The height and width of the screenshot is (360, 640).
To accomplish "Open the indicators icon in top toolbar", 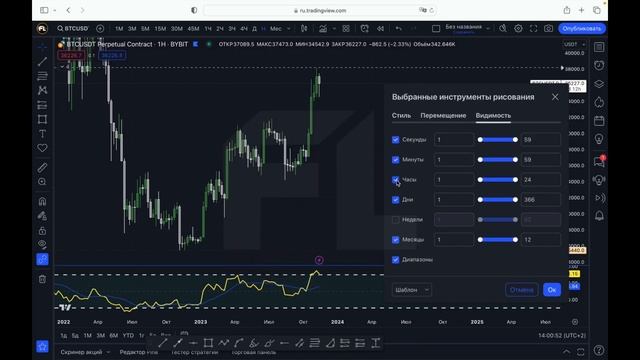I will [x=323, y=29].
